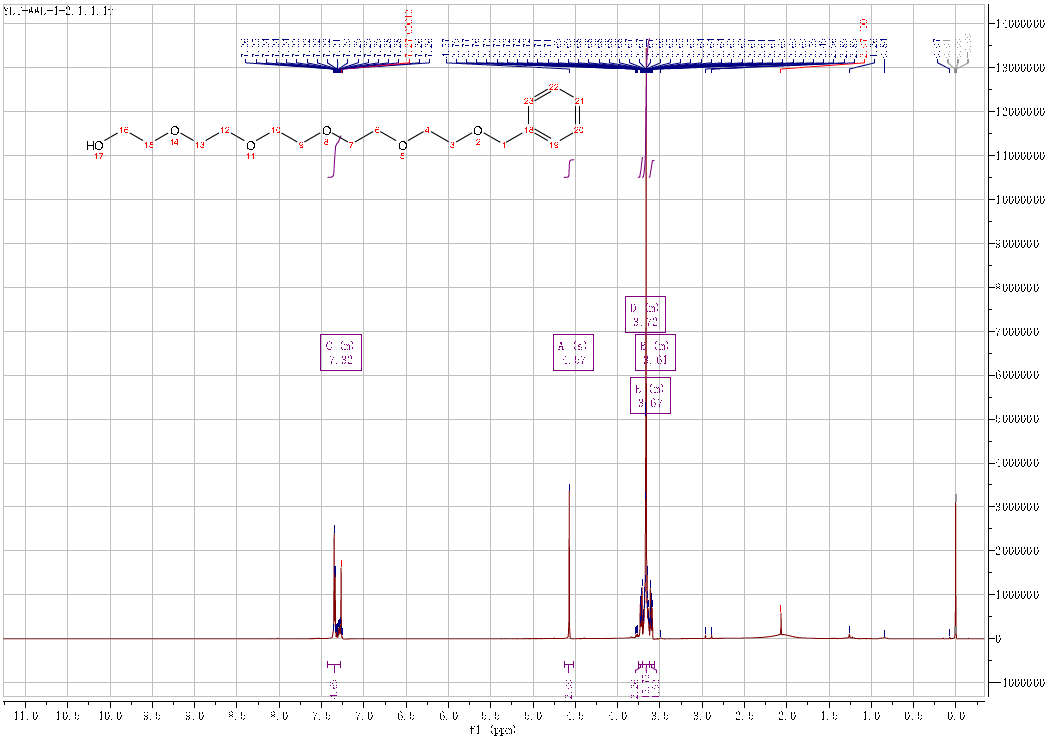Click the 13000000 intensity axis label
1050x739 pixels.
[x=1020, y=68]
